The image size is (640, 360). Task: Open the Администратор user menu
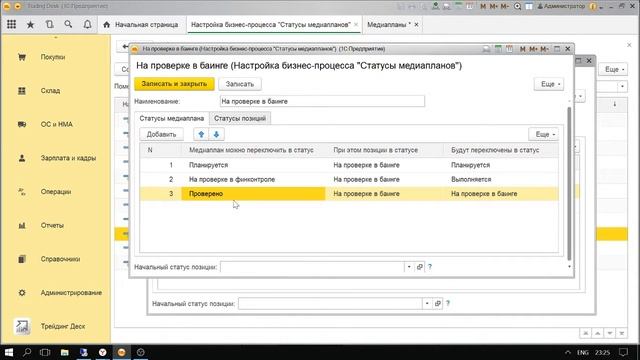tap(561, 6)
